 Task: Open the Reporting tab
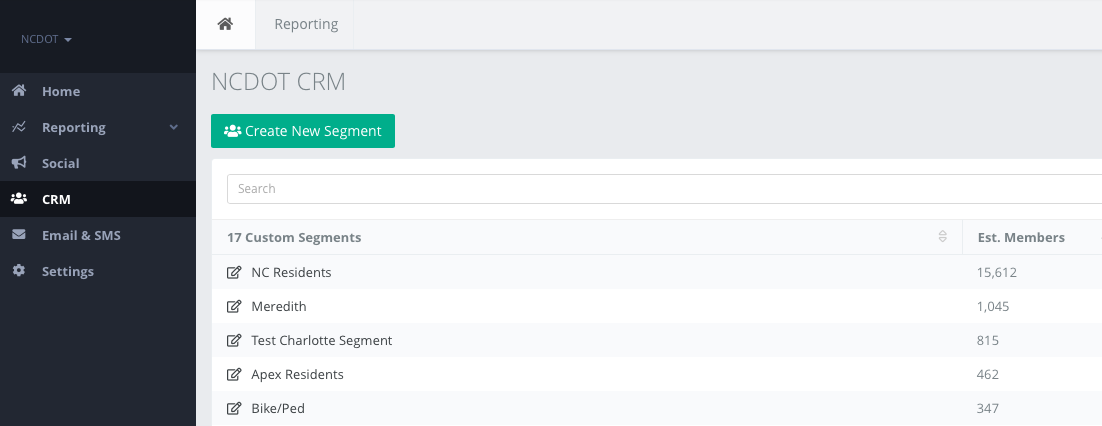click(306, 24)
